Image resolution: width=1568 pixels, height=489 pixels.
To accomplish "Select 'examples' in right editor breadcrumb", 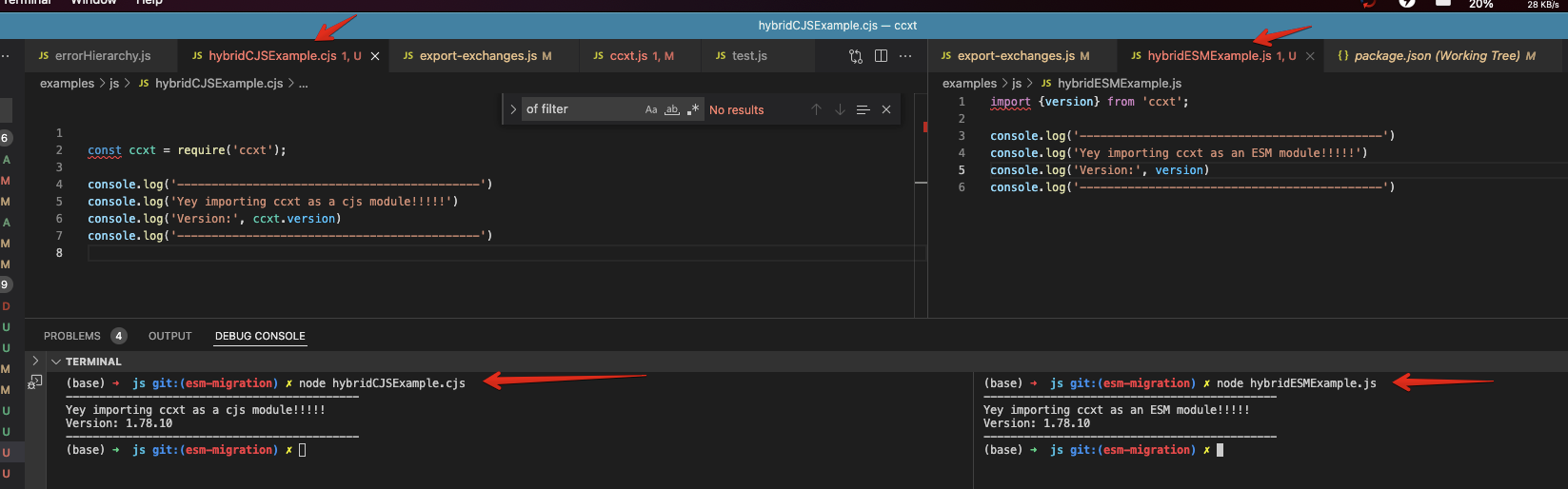I will coord(969,84).
